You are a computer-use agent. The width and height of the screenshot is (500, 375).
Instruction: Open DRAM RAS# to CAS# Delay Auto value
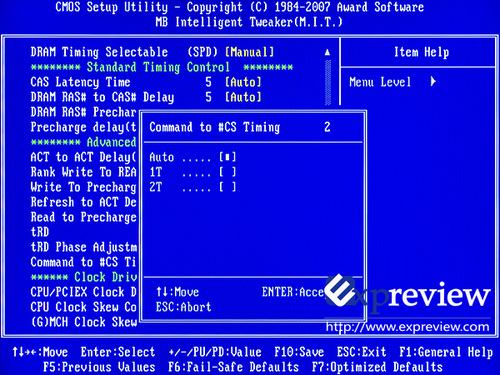point(243,97)
